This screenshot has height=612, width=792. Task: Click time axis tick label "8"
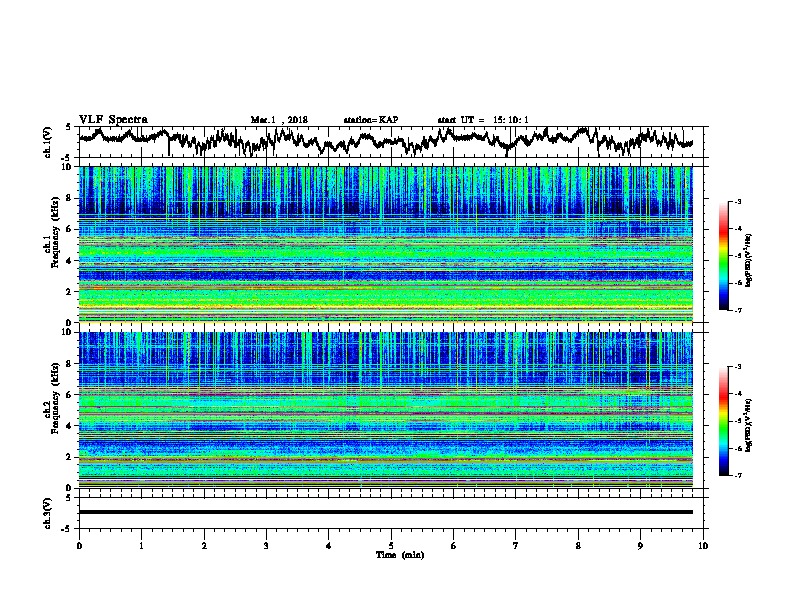point(578,546)
